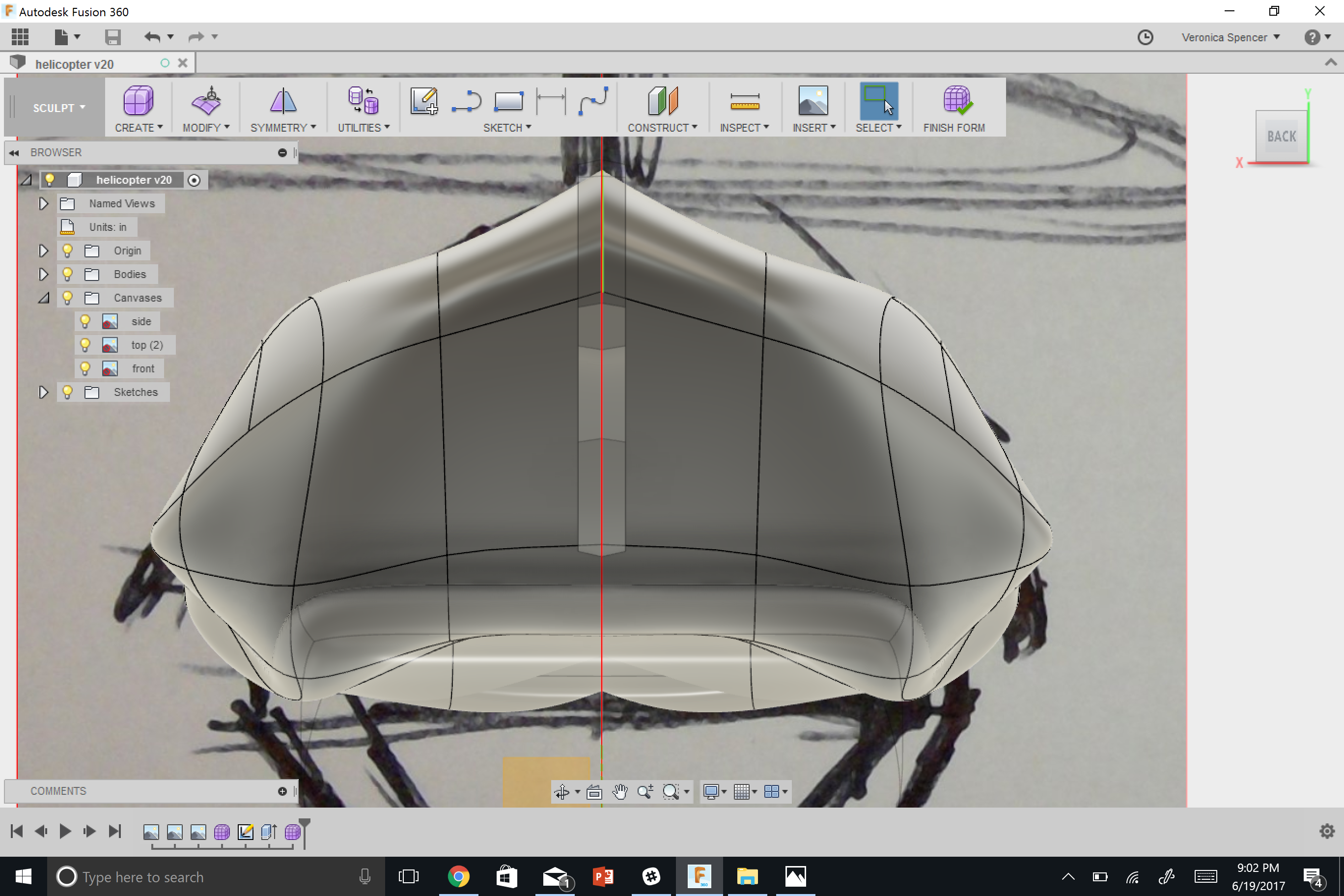Click the Look At tool
Image resolution: width=1344 pixels, height=896 pixels.
click(x=594, y=791)
